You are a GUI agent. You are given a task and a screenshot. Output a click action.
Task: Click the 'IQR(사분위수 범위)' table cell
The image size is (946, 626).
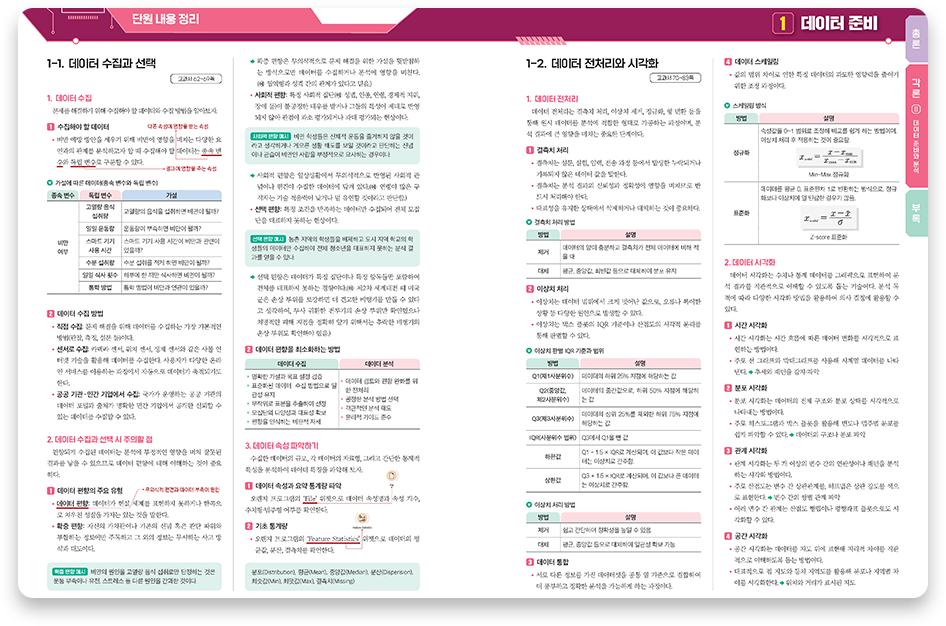(x=552, y=438)
